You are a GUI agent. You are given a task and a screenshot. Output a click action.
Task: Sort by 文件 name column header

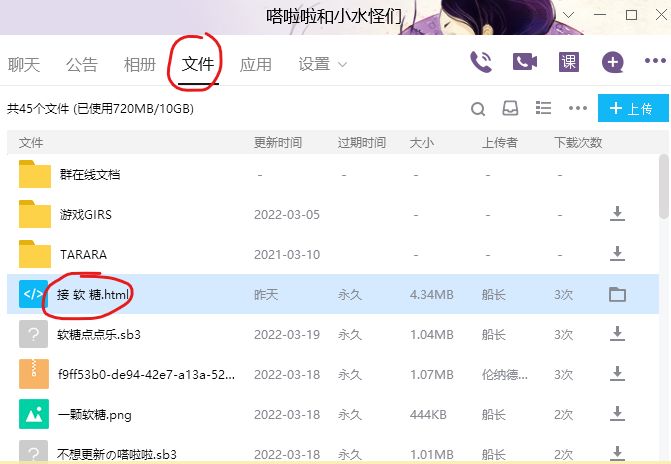click(31, 143)
